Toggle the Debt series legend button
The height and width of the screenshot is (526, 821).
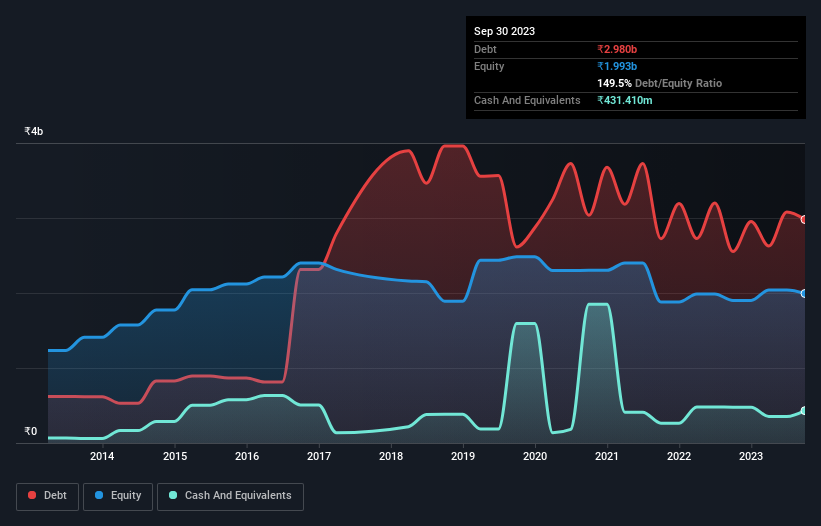[48, 496]
